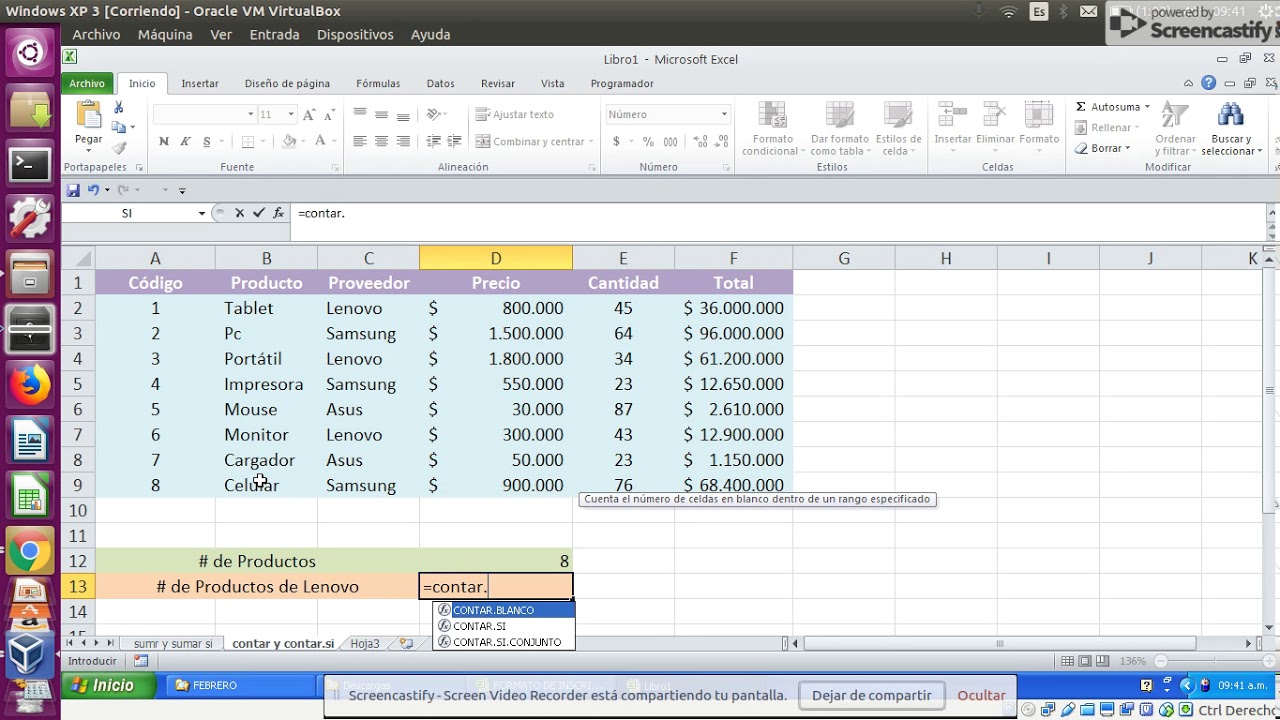Click the text orientation icon
The image size is (1280, 720).
coord(435,114)
